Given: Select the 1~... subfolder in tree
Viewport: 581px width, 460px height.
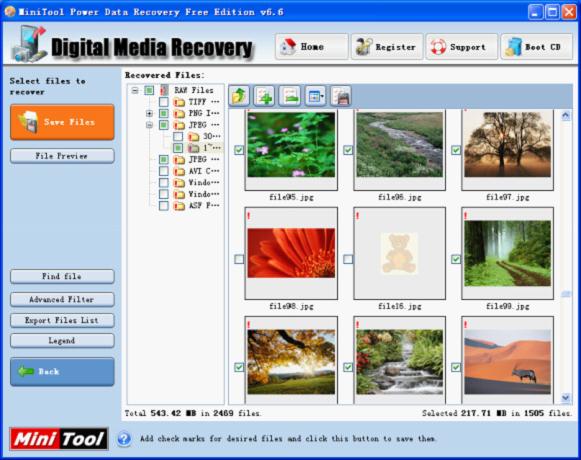Looking at the screenshot, I should [x=212, y=148].
